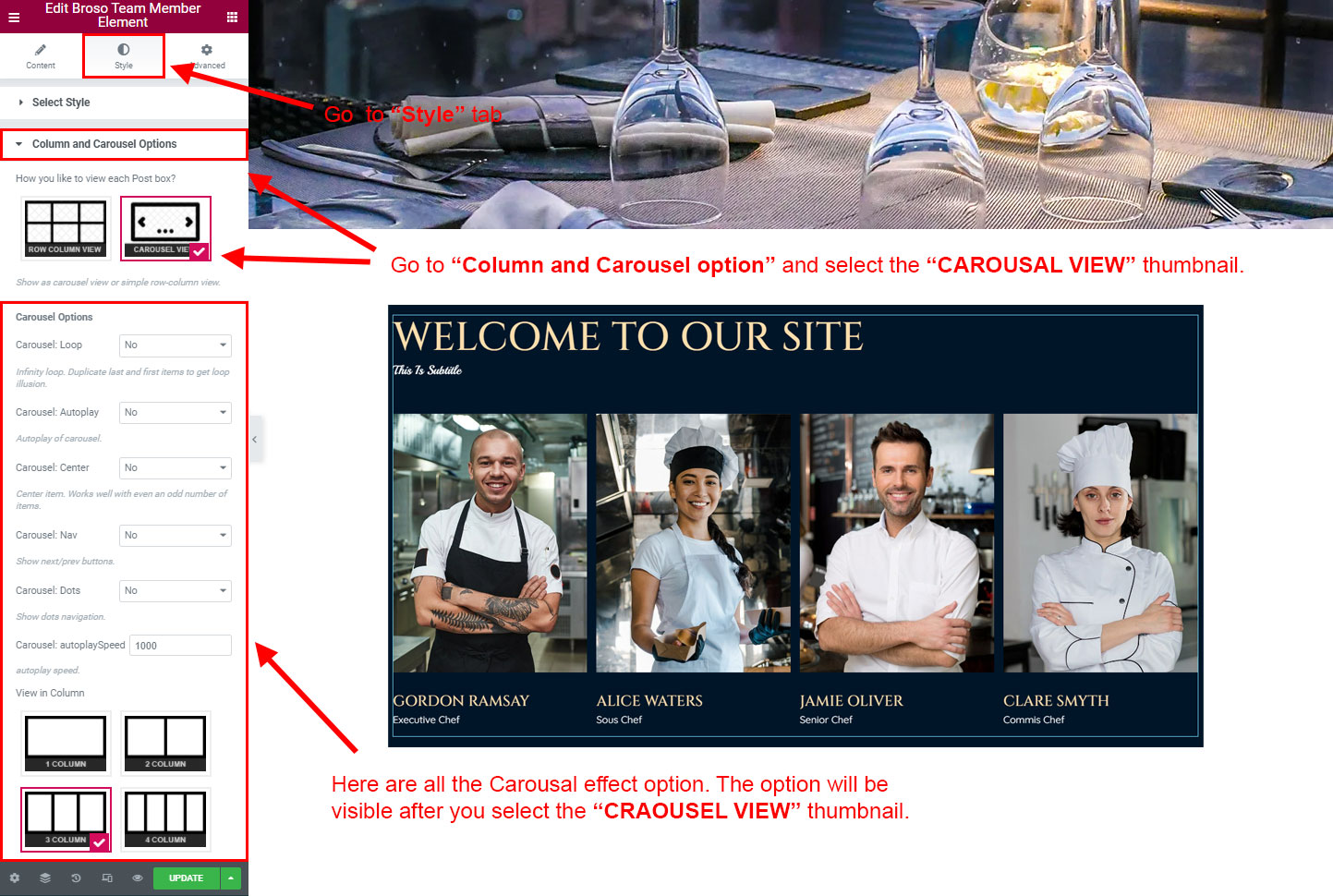Choose the 4 Column layout option
Image resolution: width=1333 pixels, height=896 pixels.
tap(165, 819)
